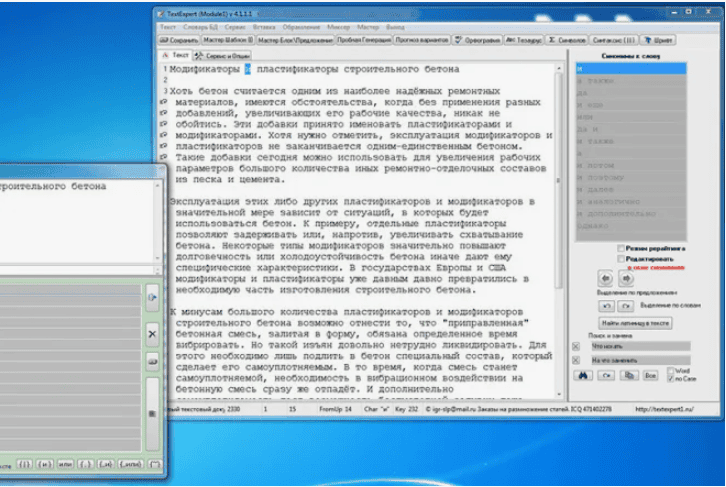Image resolution: width=726 pixels, height=487 pixels.
Task: Clear the Что искать search field
Action: [x=576, y=346]
